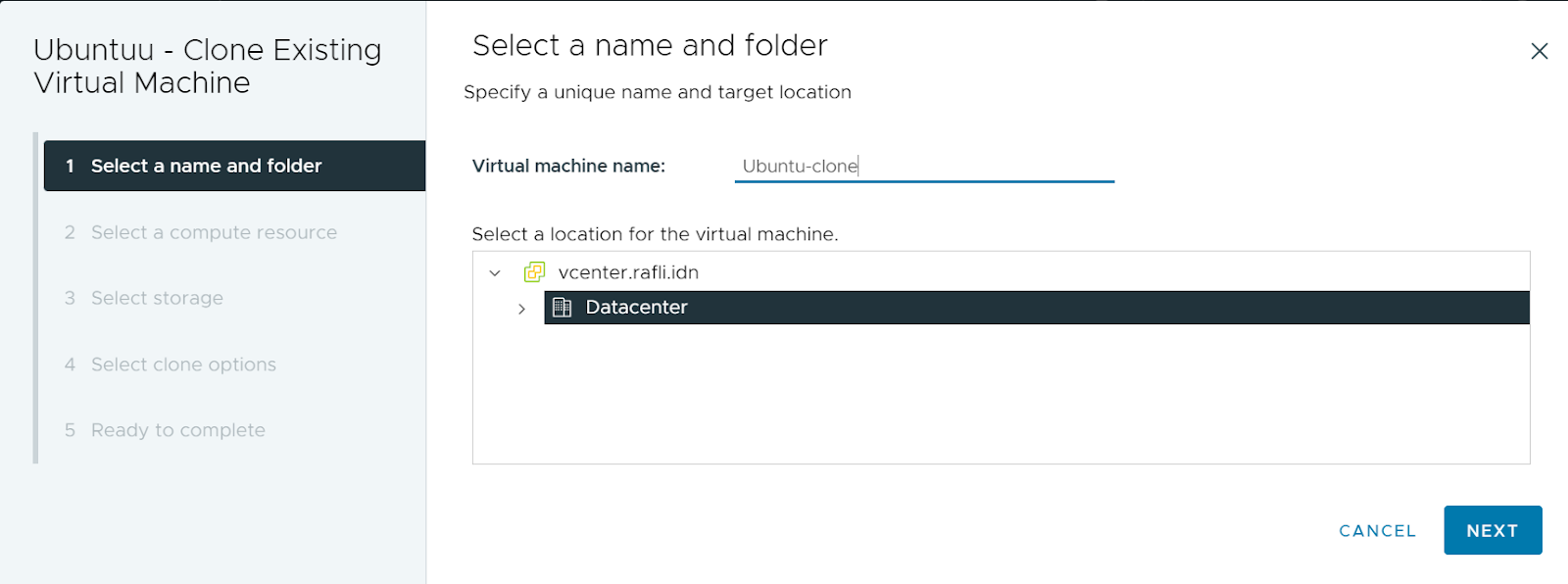Click the CANCEL button
1568x584 pixels.
(1377, 530)
